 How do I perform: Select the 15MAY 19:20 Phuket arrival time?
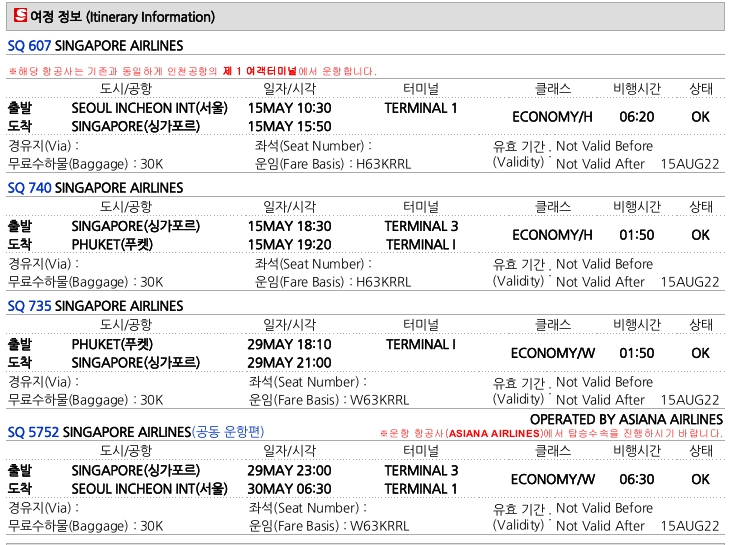[289, 244]
